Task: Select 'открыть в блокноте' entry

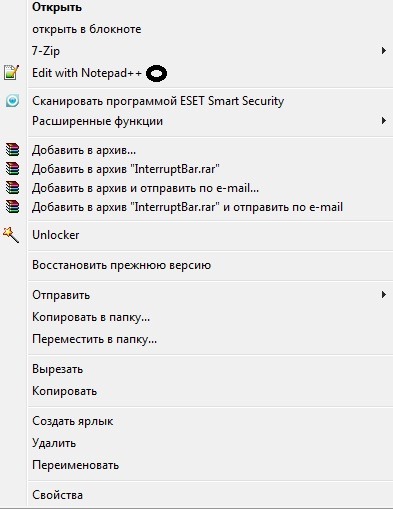Action: [x=87, y=29]
